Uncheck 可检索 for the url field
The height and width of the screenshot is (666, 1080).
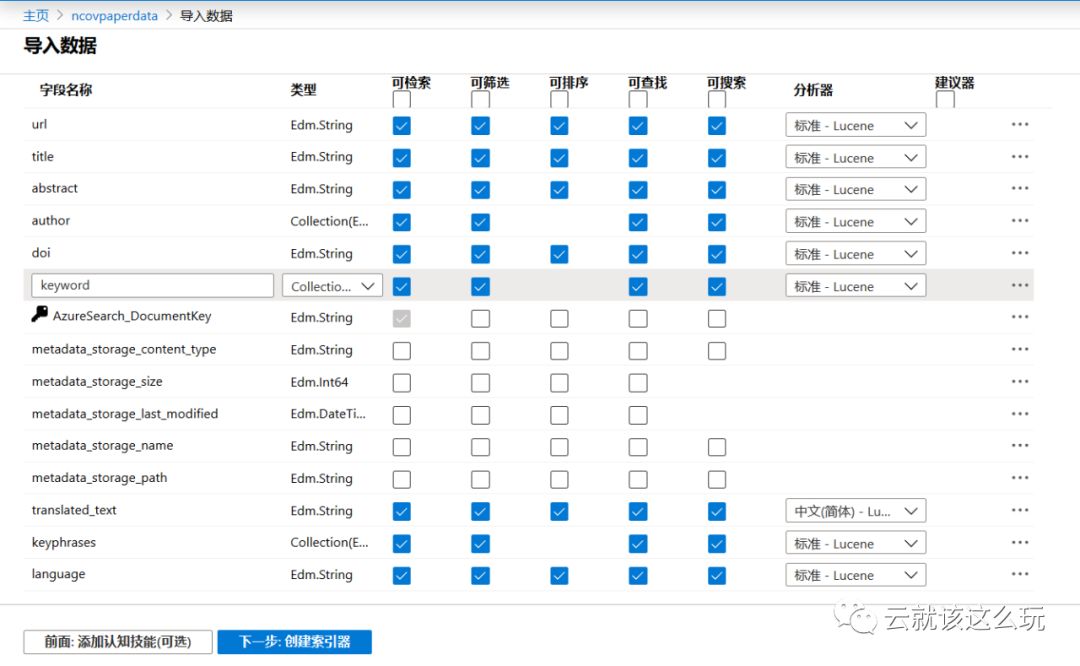(402, 126)
